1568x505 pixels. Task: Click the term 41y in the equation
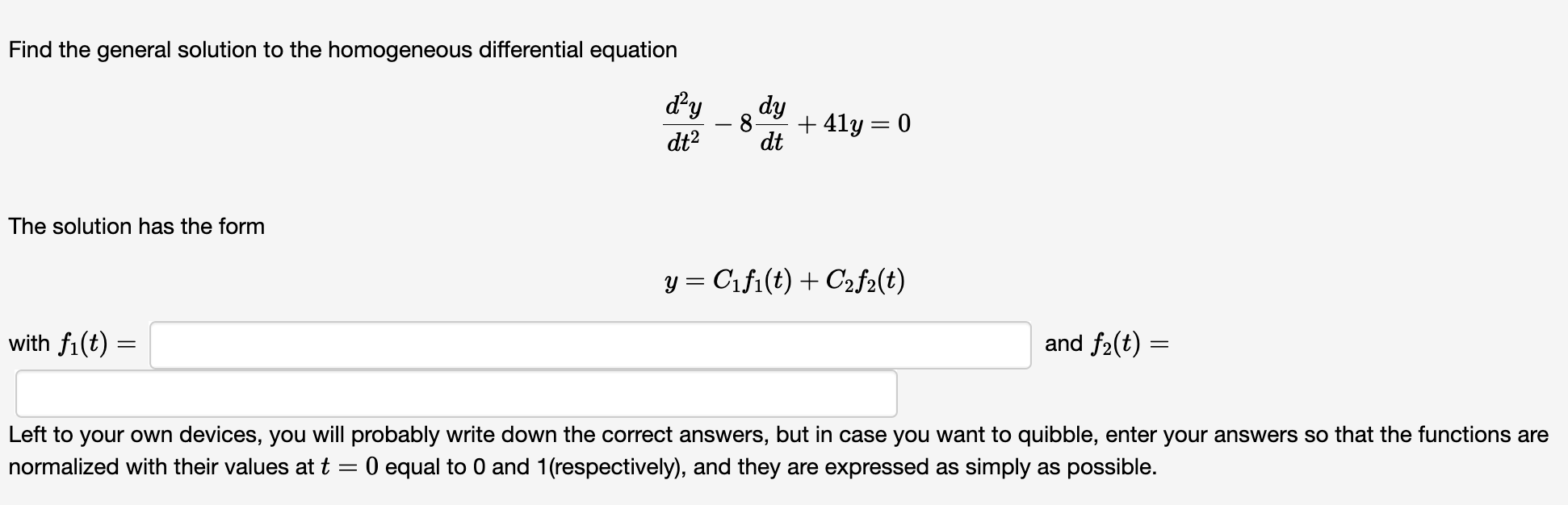[842, 123]
